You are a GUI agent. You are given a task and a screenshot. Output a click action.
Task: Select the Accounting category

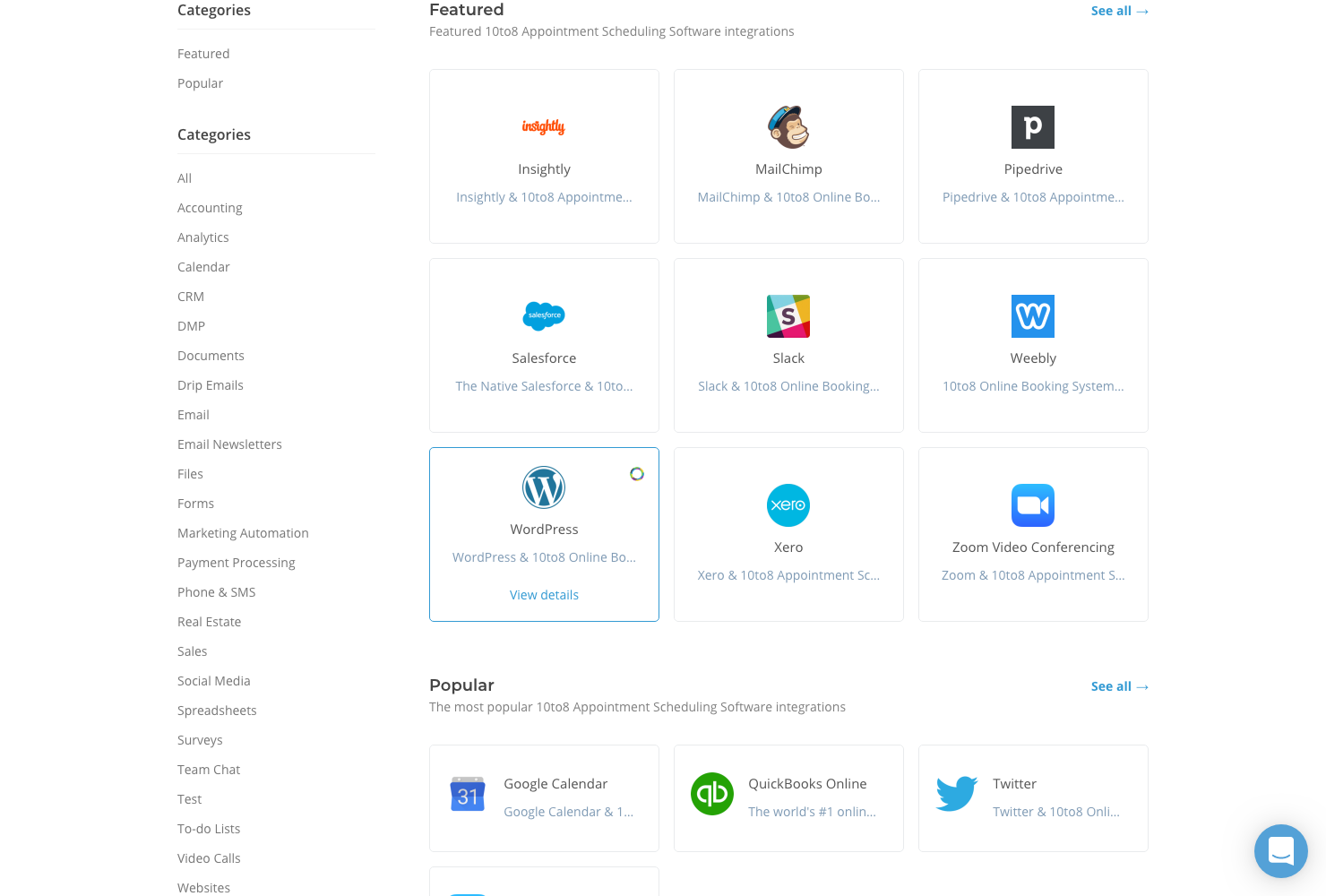point(210,208)
